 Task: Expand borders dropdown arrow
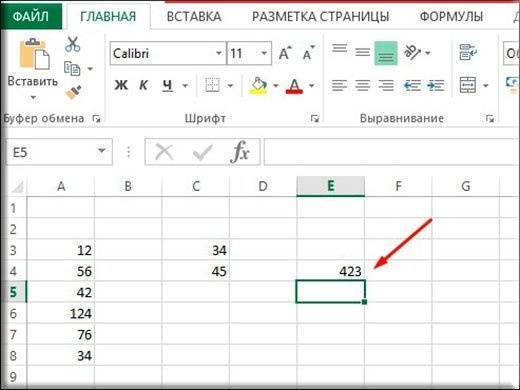point(230,86)
